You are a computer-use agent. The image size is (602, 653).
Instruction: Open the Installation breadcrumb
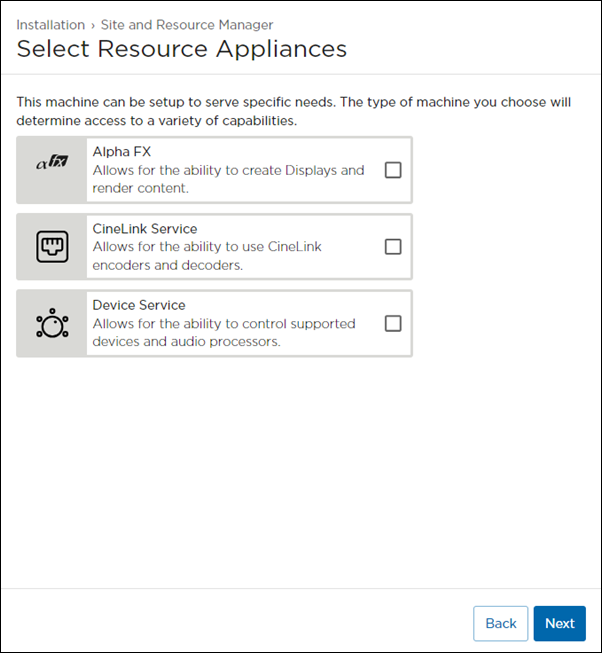pos(50,25)
